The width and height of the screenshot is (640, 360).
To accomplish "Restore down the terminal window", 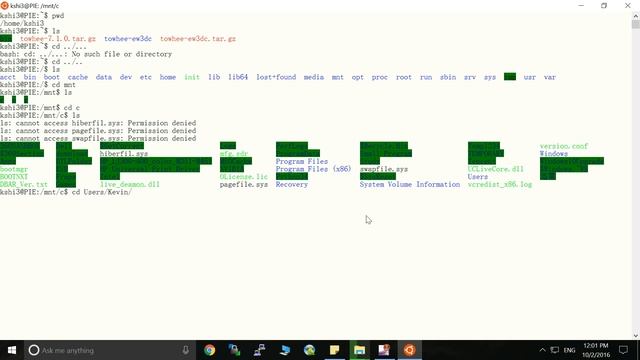I will [604, 6].
